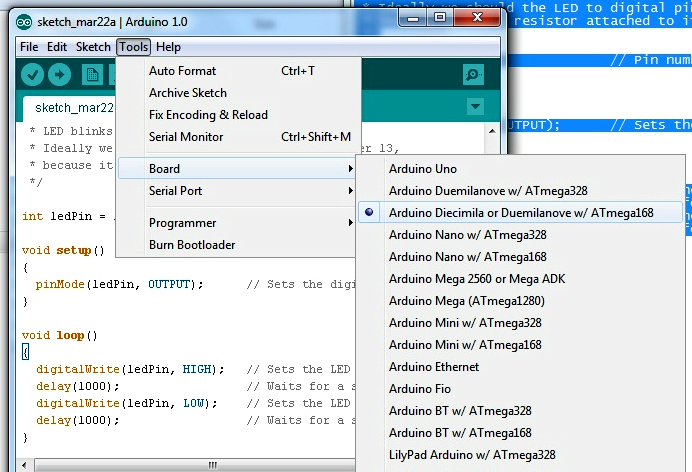
Task: Select LilyPad Arduino w/ ATmega328
Action: pos(520,455)
